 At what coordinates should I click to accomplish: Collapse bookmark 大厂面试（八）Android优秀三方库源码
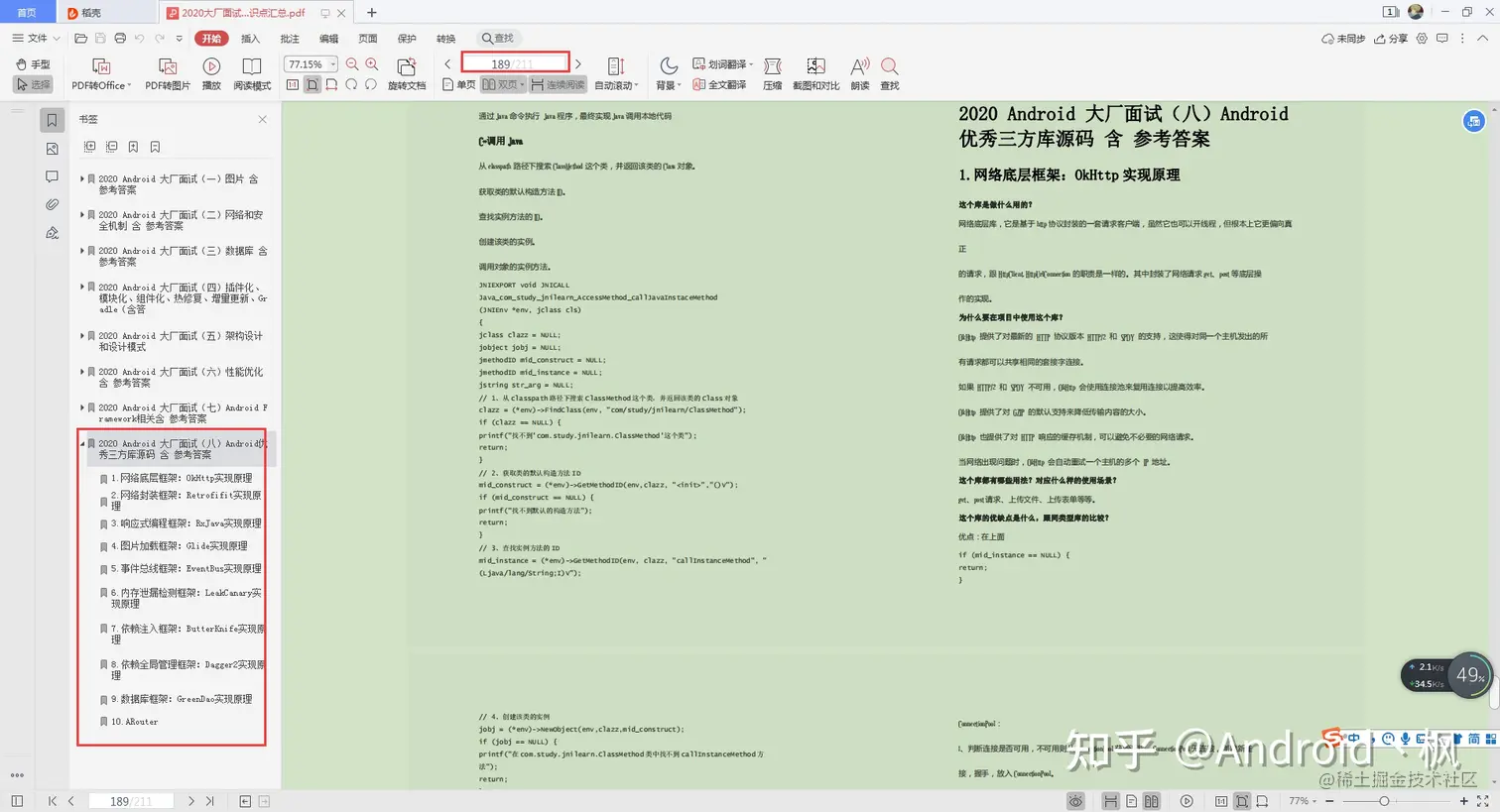(x=81, y=444)
